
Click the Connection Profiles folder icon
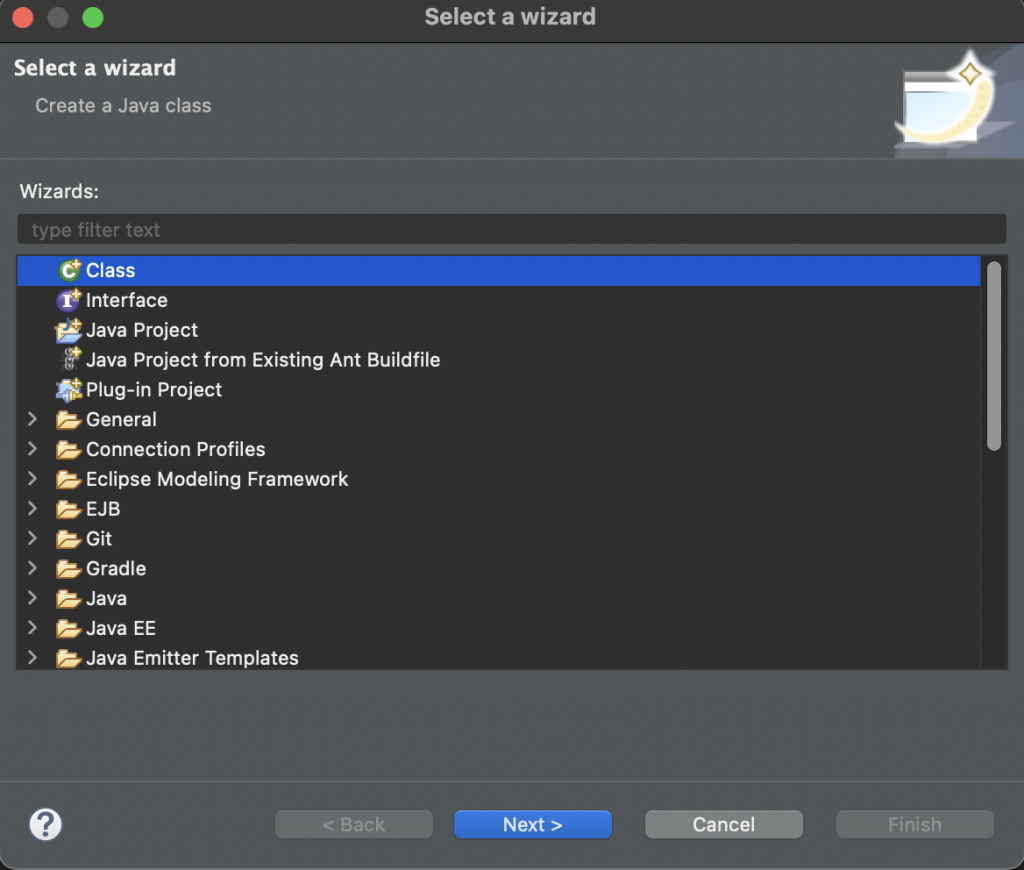tap(69, 449)
